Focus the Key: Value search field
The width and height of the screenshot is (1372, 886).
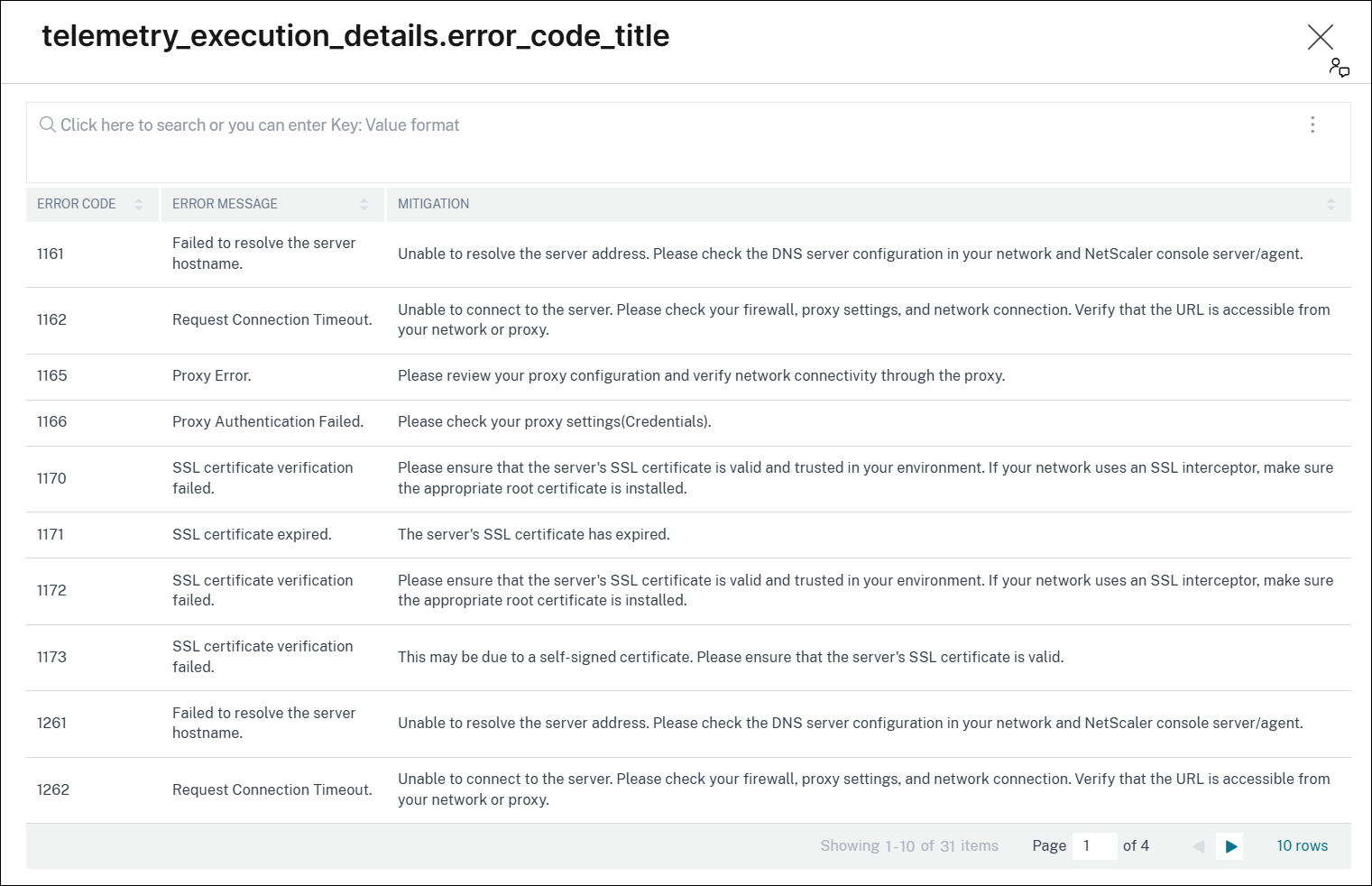(x=631, y=125)
